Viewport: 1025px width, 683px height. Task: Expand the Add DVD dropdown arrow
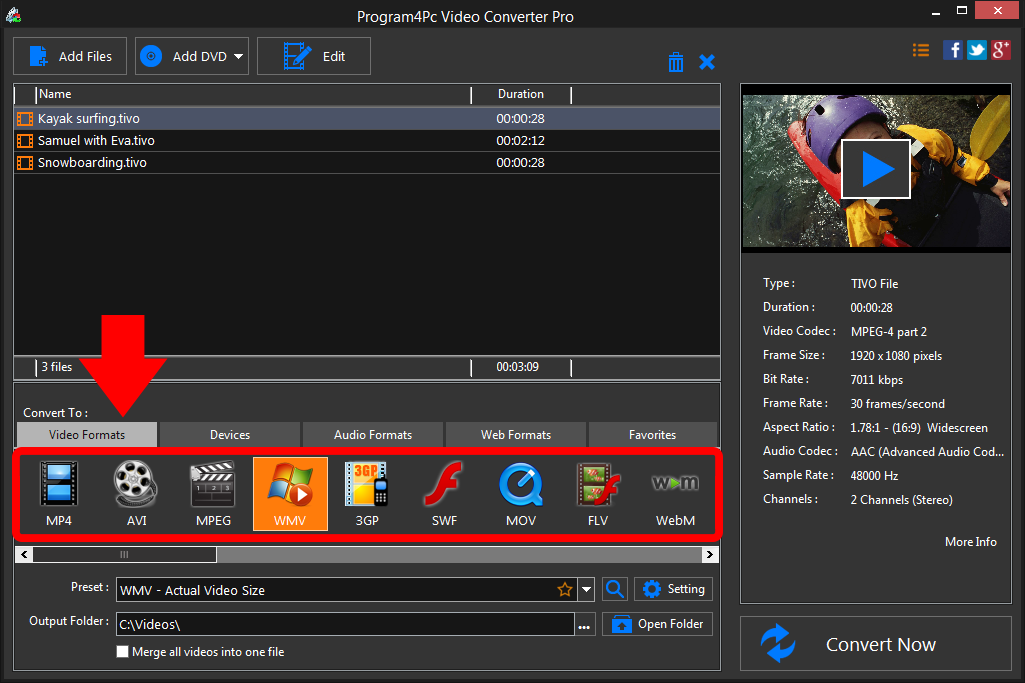tap(239, 56)
